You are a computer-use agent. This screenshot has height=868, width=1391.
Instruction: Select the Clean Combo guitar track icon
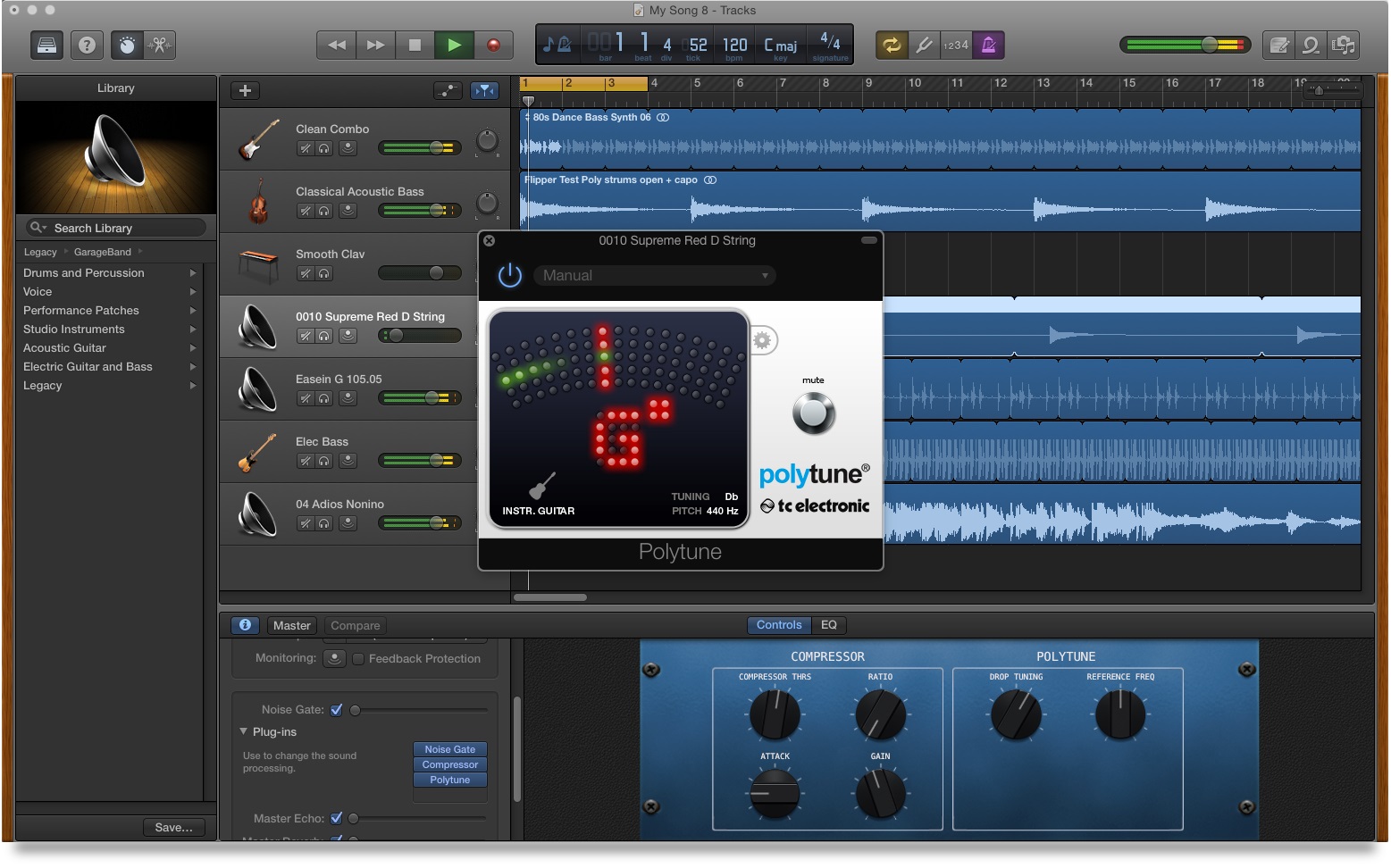(259, 140)
